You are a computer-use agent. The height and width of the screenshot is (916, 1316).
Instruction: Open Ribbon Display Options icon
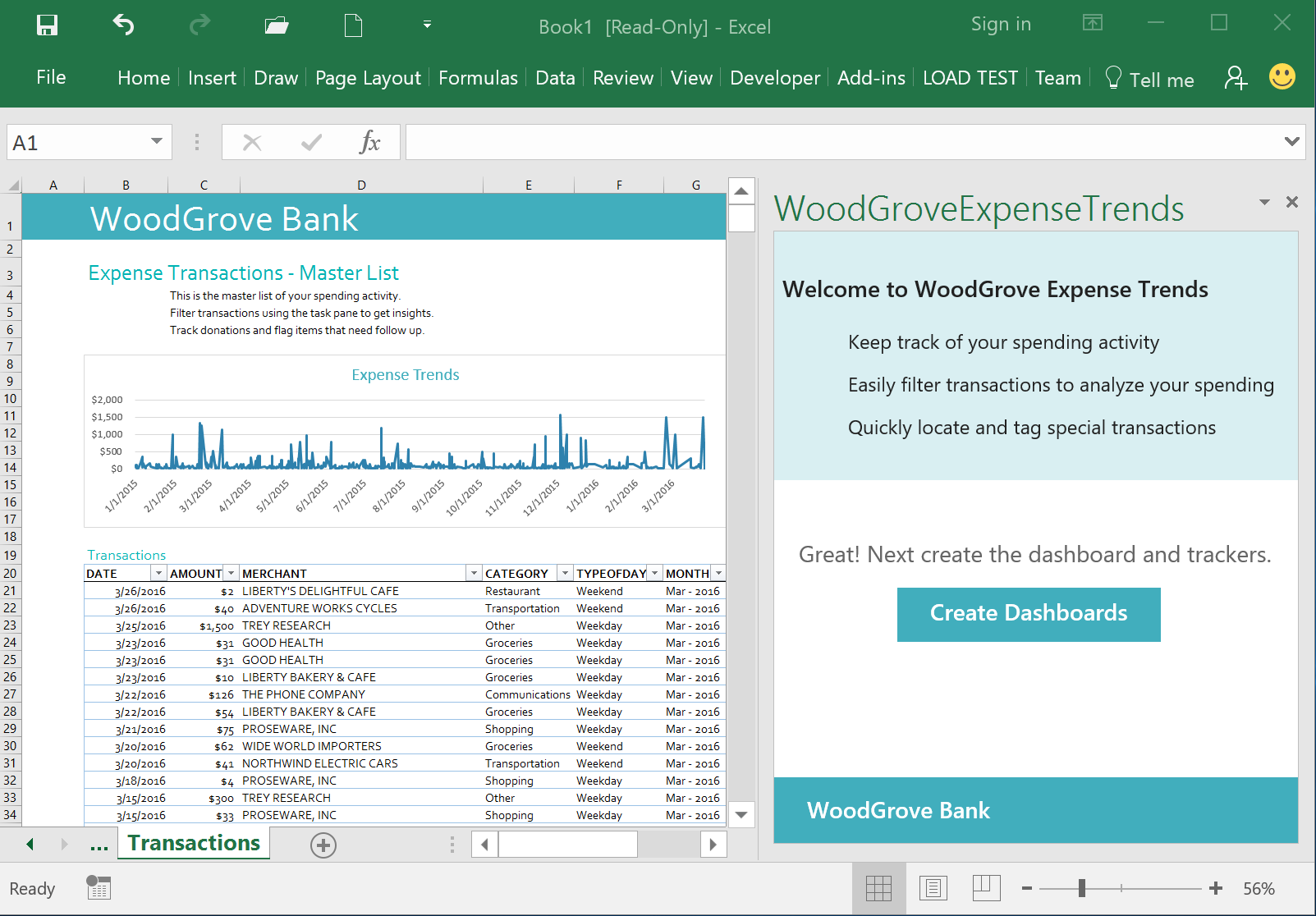[x=1093, y=23]
